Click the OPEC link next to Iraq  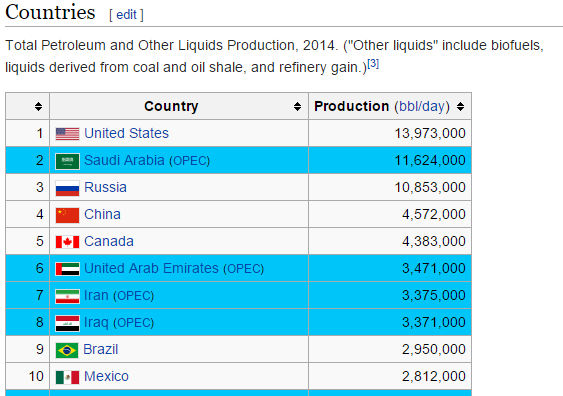[134, 323]
